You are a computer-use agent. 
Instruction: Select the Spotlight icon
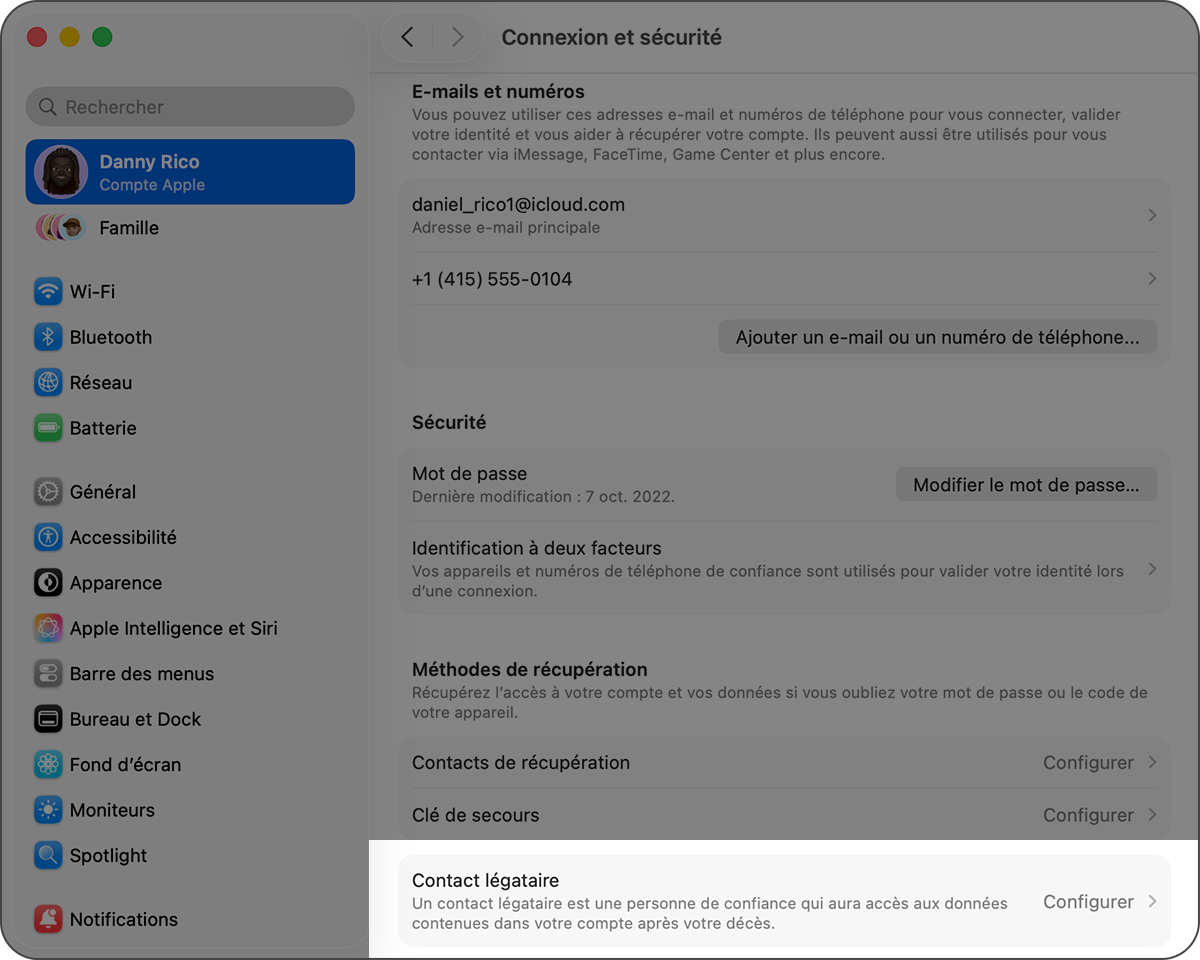[x=48, y=856]
